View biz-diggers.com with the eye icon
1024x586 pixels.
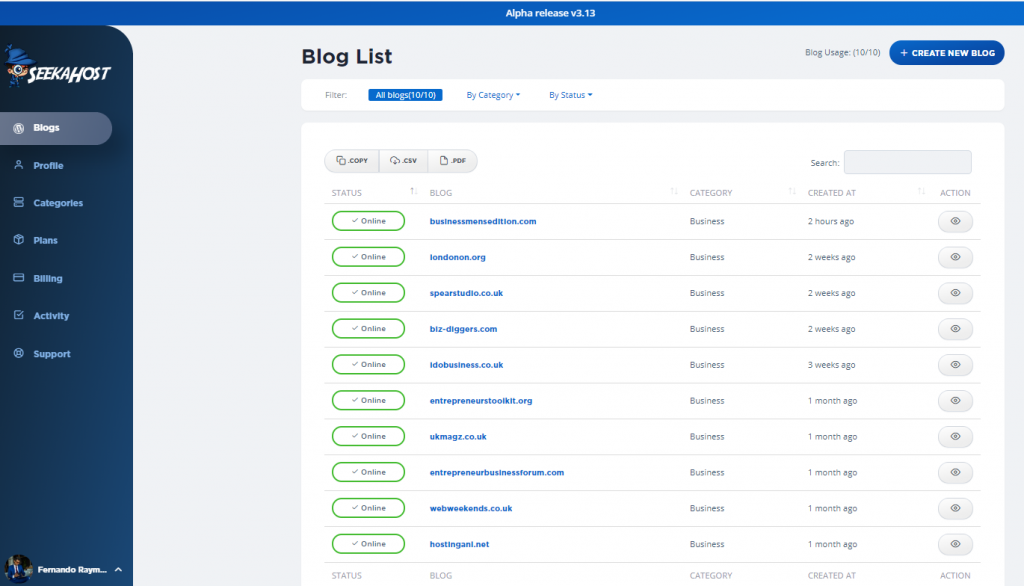click(955, 329)
